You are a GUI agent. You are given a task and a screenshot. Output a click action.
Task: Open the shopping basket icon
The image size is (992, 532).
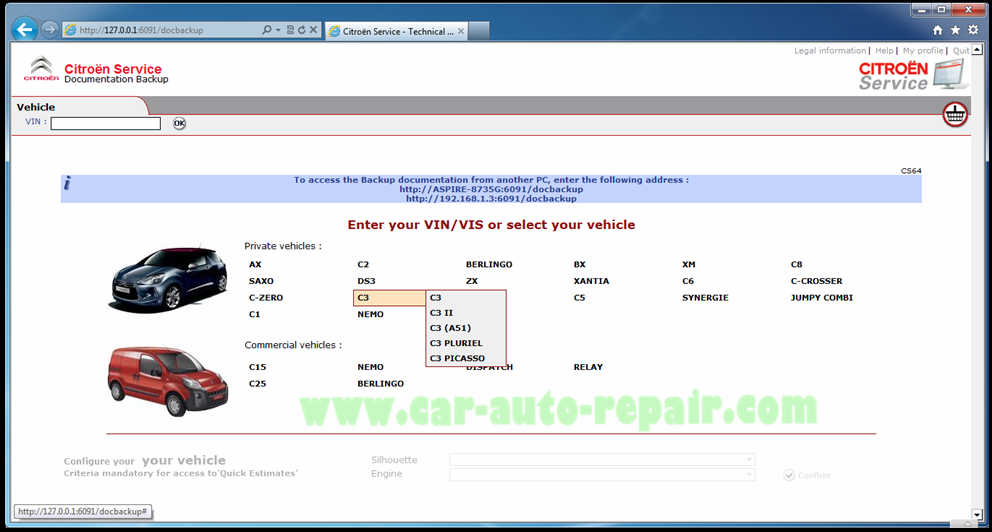(x=955, y=114)
